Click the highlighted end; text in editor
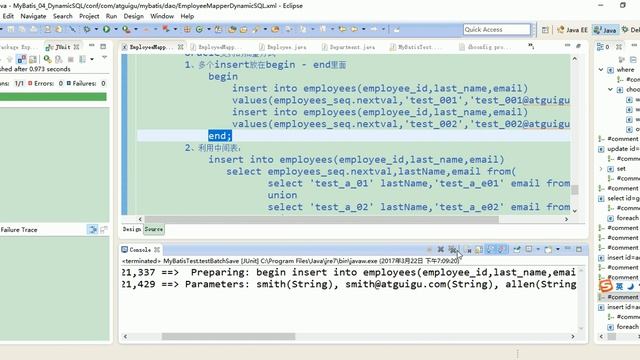640x360 pixels. tap(220, 136)
